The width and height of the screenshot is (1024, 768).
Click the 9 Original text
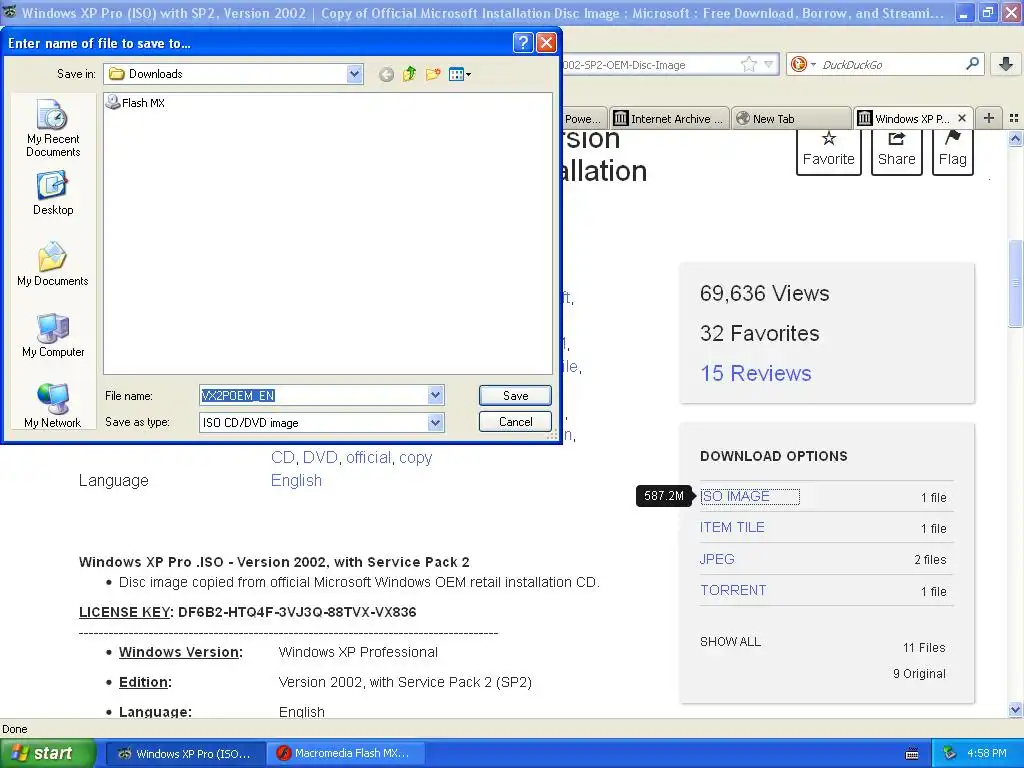pos(919,674)
